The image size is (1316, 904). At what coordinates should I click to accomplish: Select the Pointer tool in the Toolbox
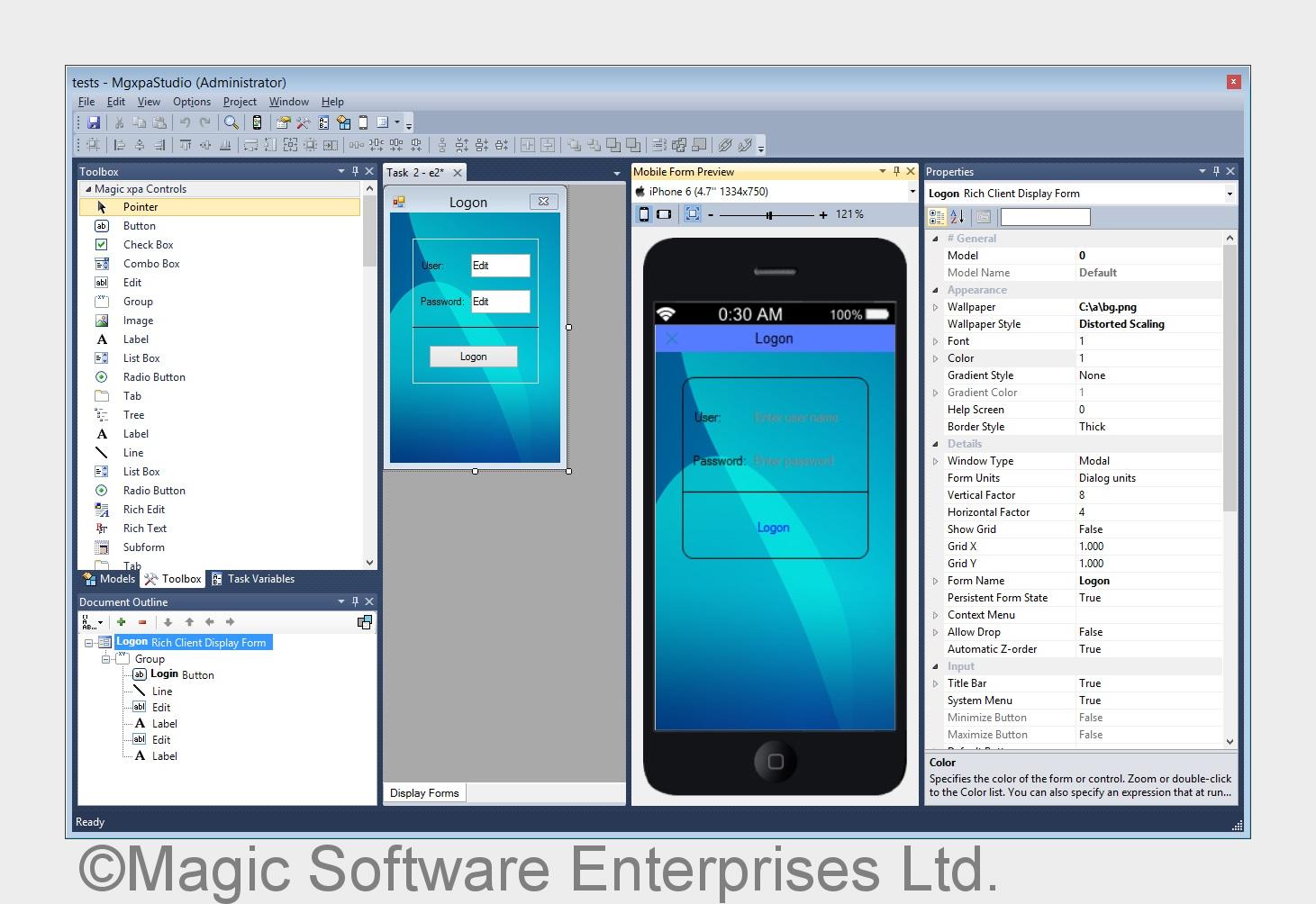[220, 207]
